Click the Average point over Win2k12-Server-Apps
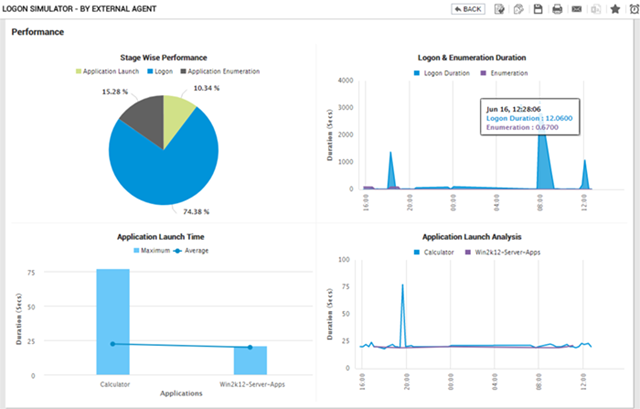640x409 pixels. click(250, 347)
